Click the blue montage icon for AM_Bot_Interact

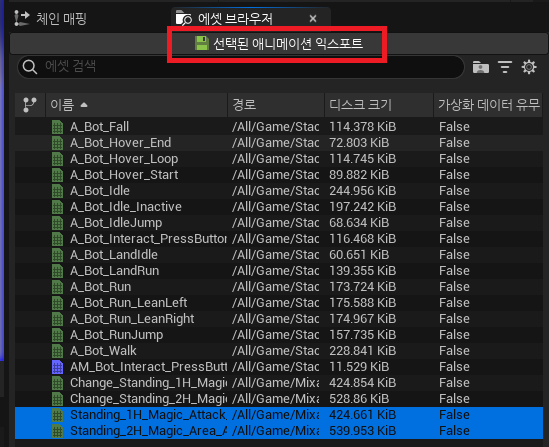tap(57, 367)
